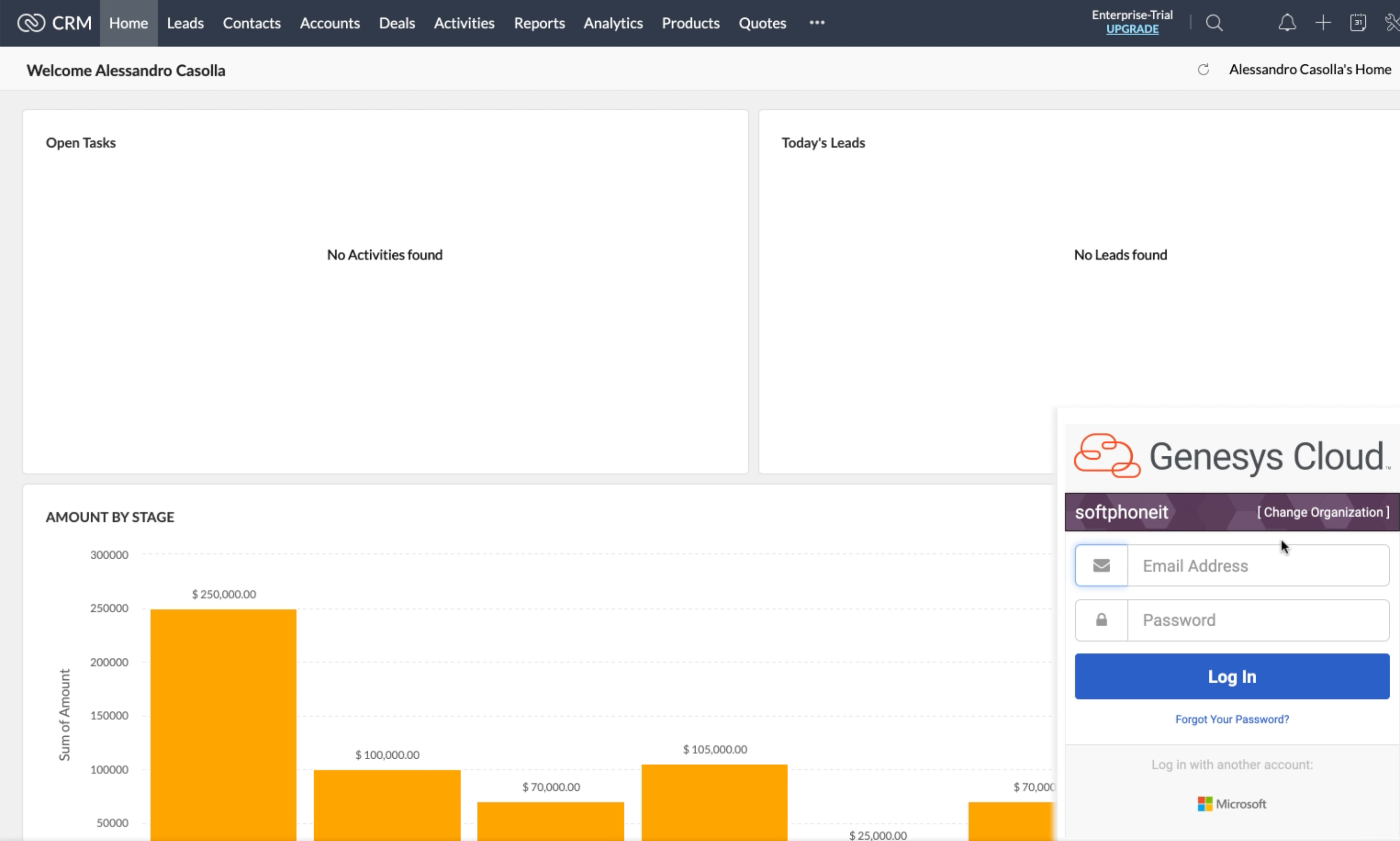Click the Zoho CRM logo icon
Image resolution: width=1400 pixels, height=841 pixels.
31,23
